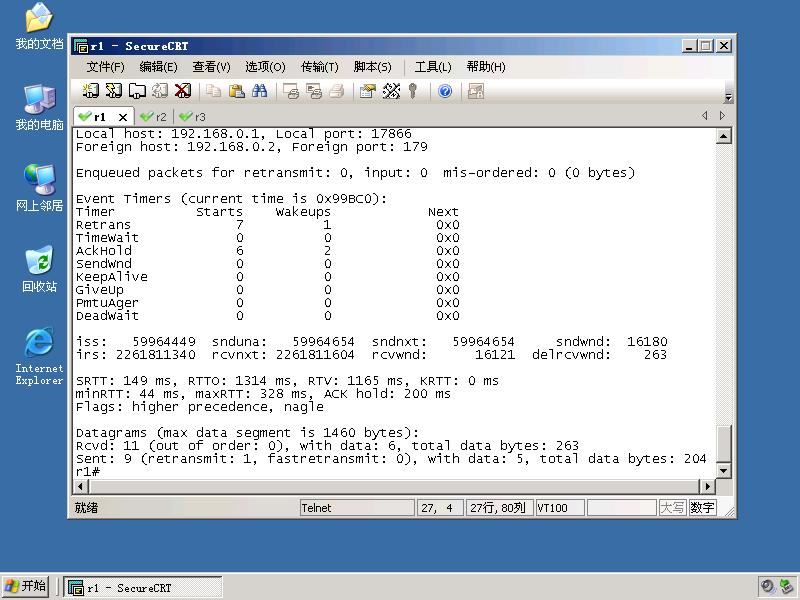800x600 pixels.
Task: Switch to the r3 session tab
Action: (192, 117)
